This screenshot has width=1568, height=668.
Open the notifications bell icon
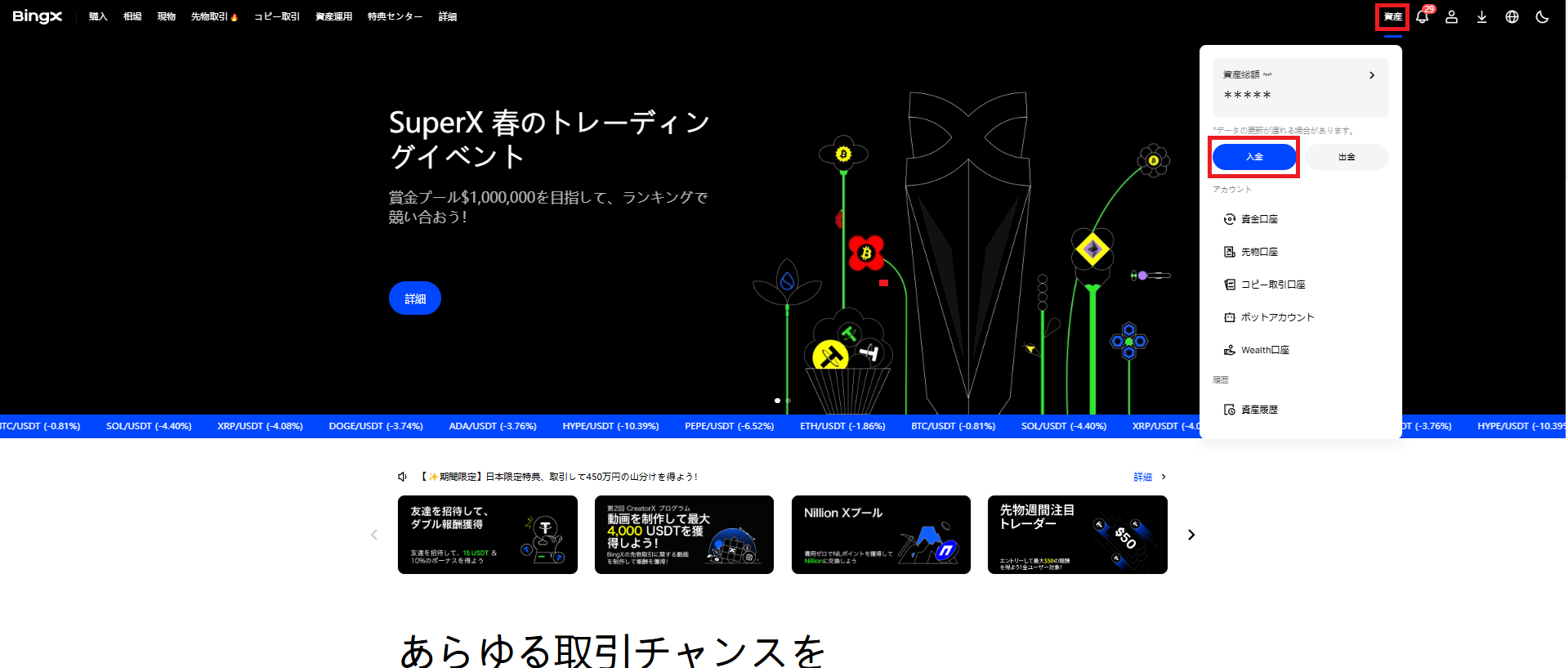tap(1422, 17)
